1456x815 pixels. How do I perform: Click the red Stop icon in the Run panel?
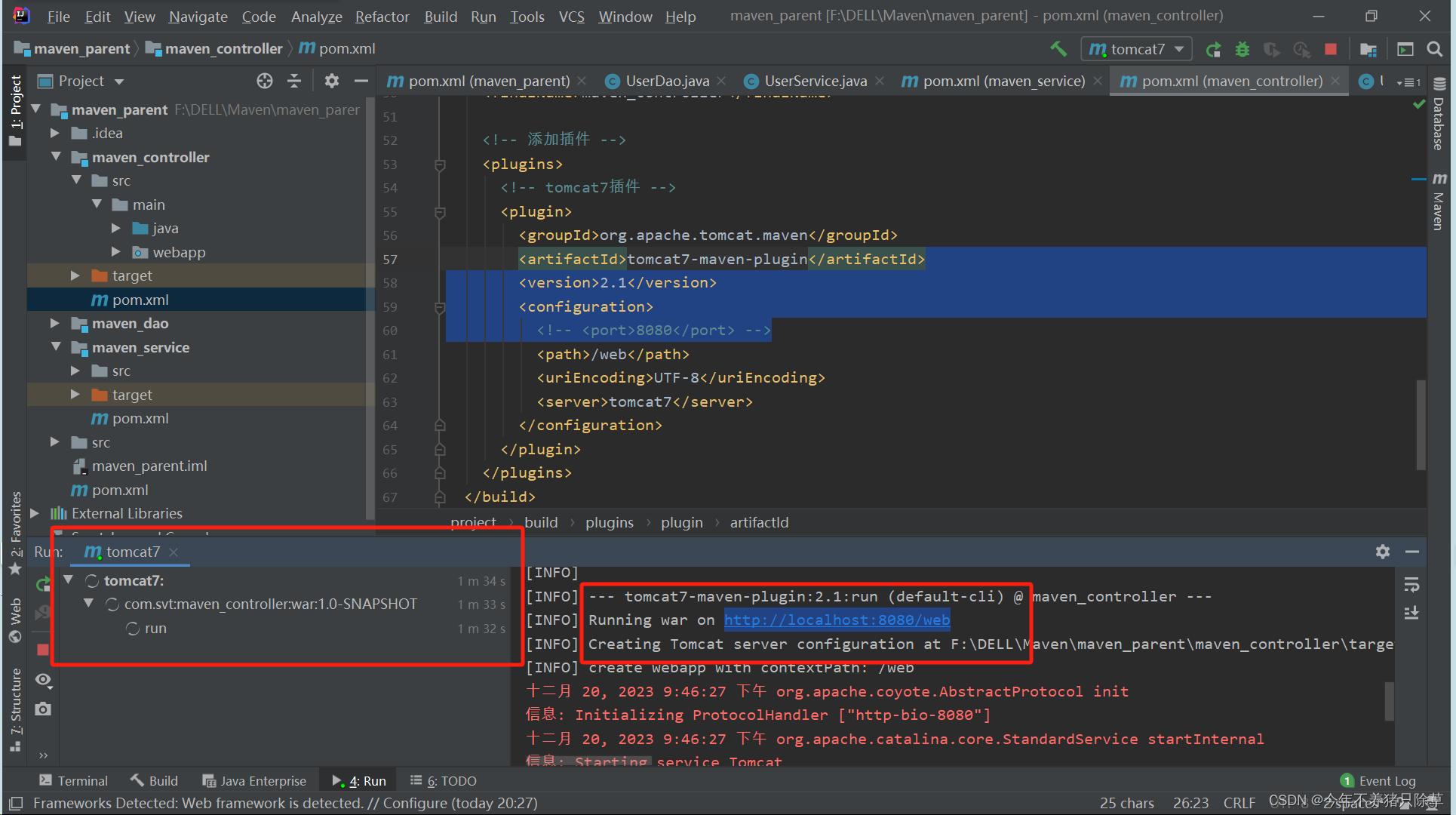(x=43, y=650)
